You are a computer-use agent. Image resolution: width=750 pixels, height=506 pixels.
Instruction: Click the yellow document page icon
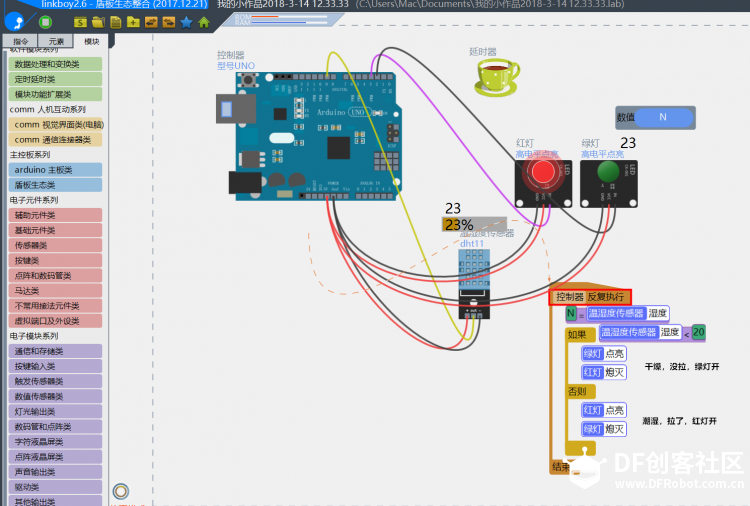(x=115, y=22)
